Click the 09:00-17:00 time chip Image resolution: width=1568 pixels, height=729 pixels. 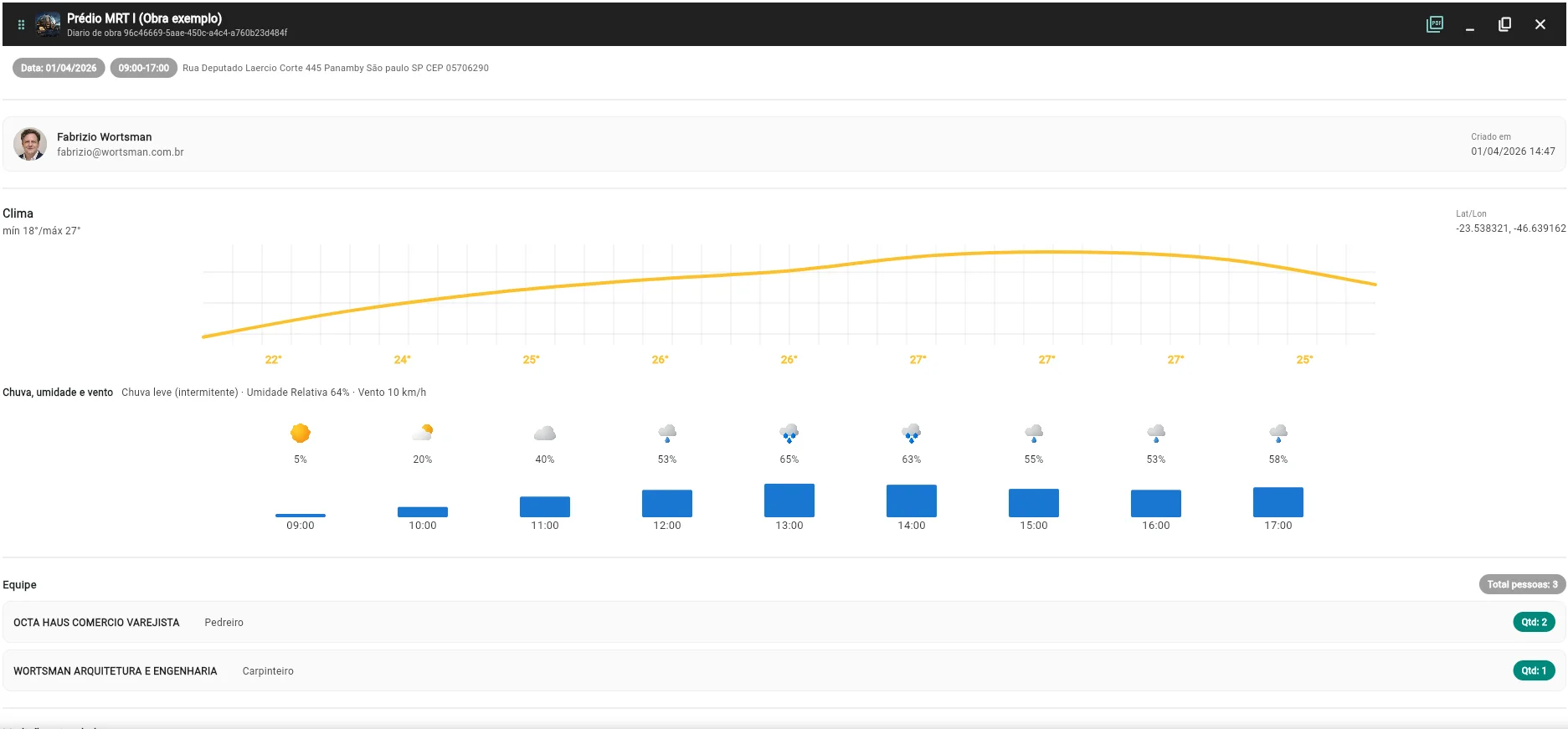click(x=143, y=68)
